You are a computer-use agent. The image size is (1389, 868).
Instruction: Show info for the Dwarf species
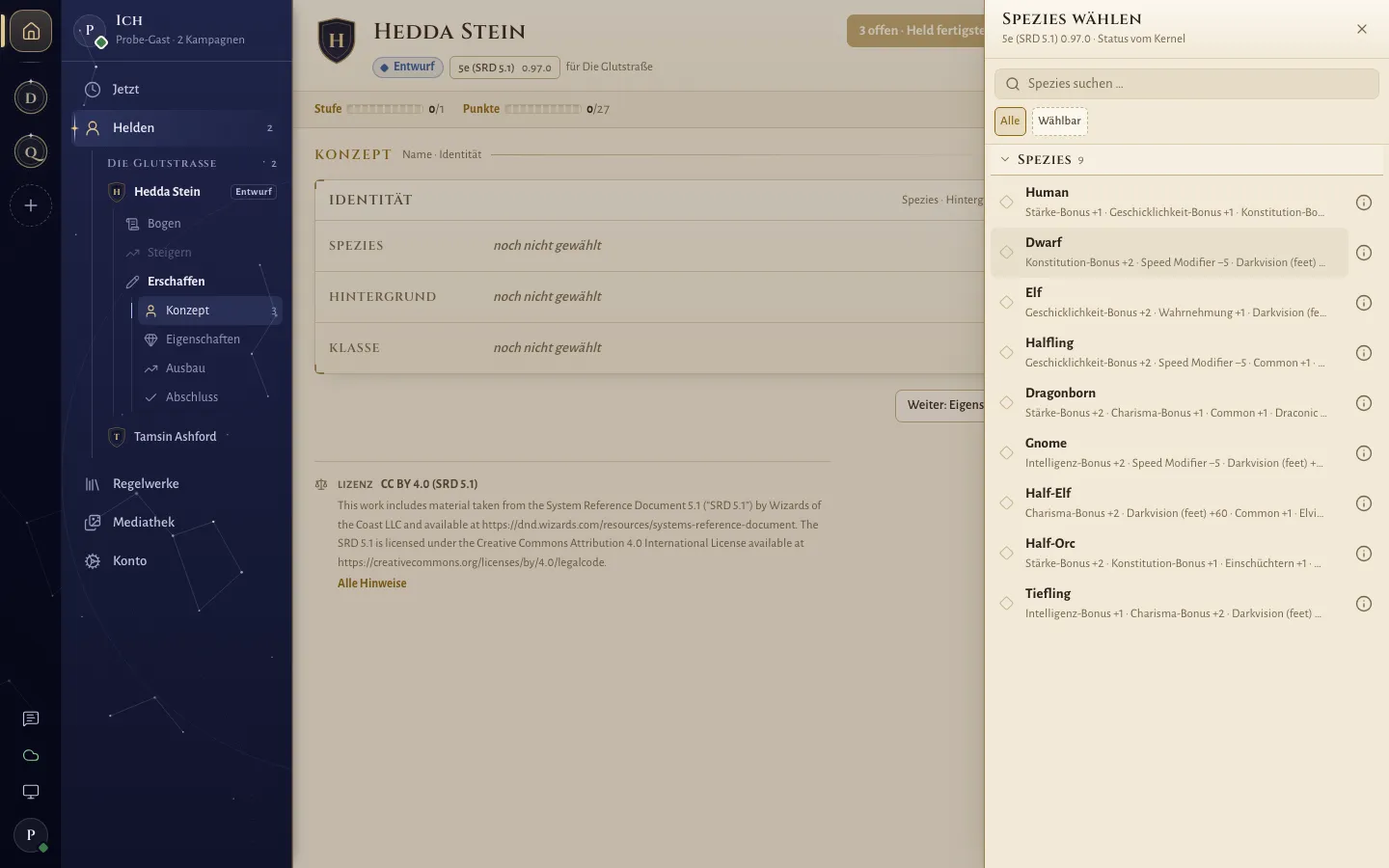point(1364,253)
